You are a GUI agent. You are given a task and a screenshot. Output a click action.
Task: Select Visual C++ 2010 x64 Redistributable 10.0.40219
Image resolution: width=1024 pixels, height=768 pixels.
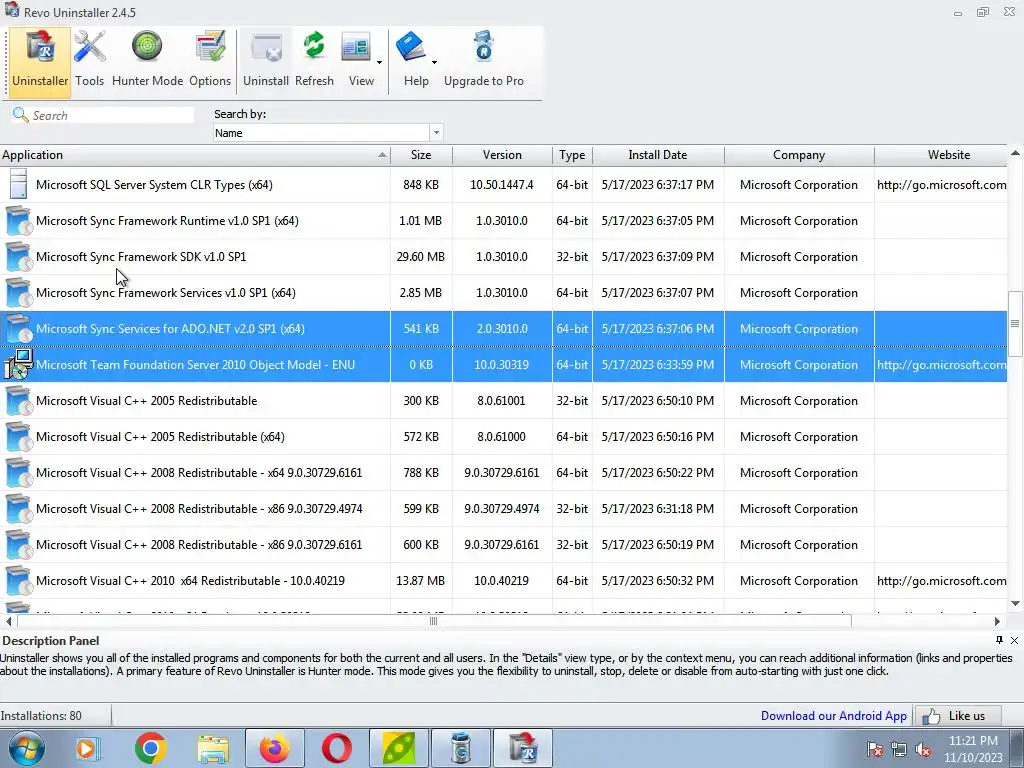coord(504,580)
